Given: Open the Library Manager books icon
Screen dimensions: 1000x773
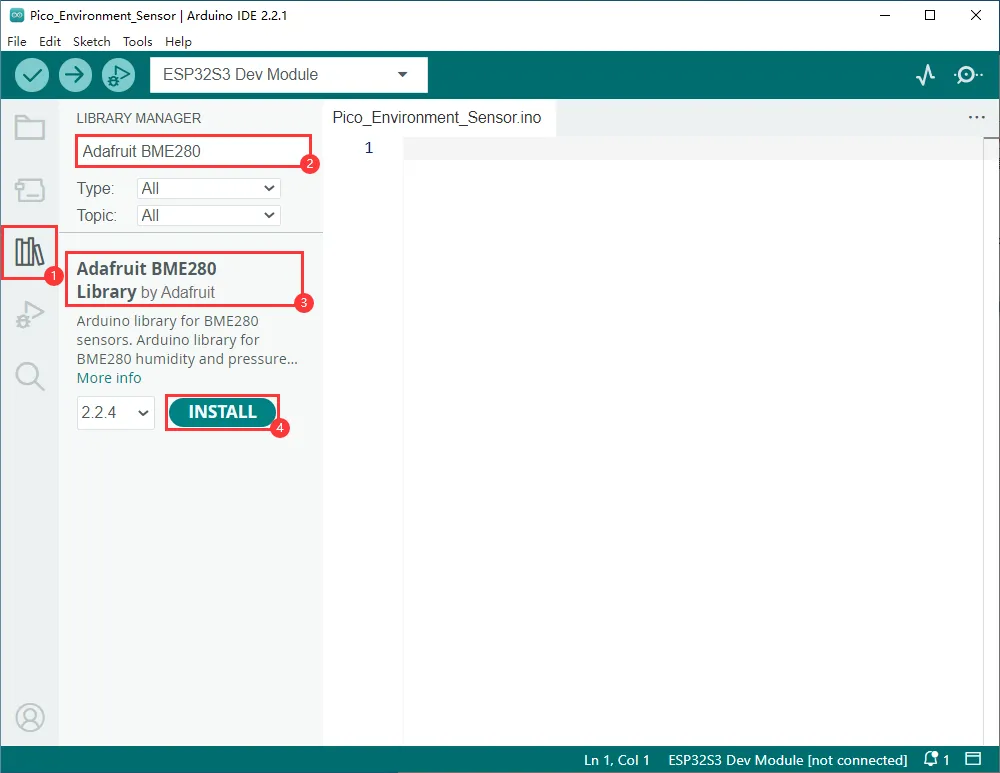Looking at the screenshot, I should 29,252.
